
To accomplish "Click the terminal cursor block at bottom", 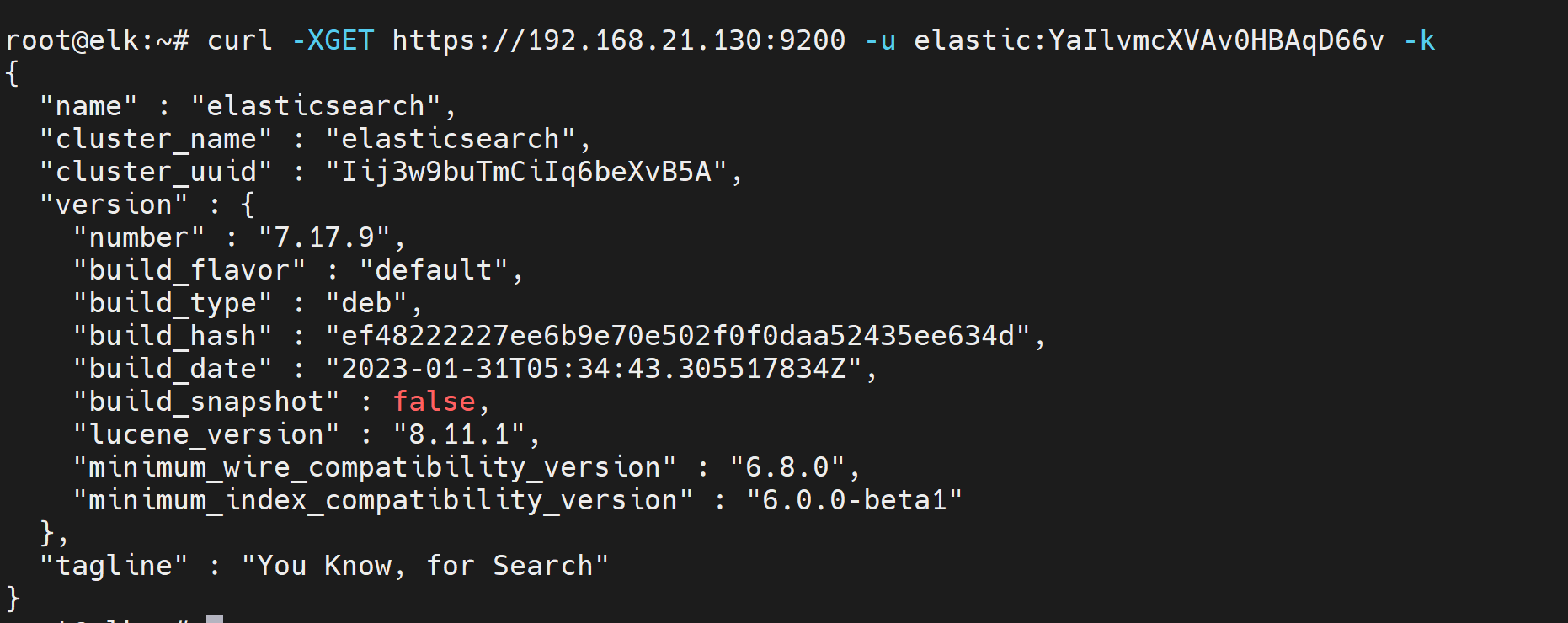I will tap(215, 619).
